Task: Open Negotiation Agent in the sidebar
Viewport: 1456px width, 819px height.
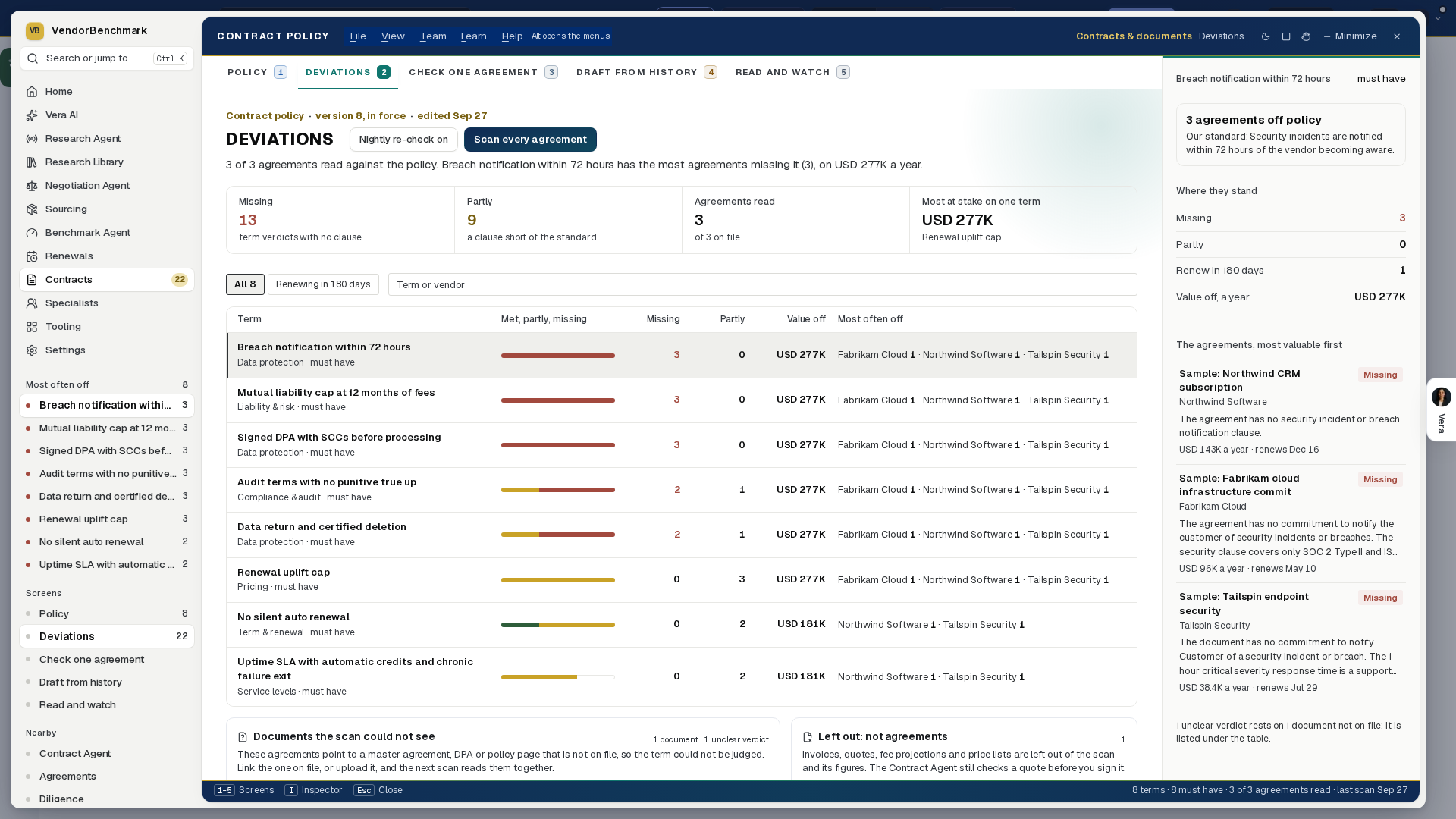Action: tap(106, 186)
